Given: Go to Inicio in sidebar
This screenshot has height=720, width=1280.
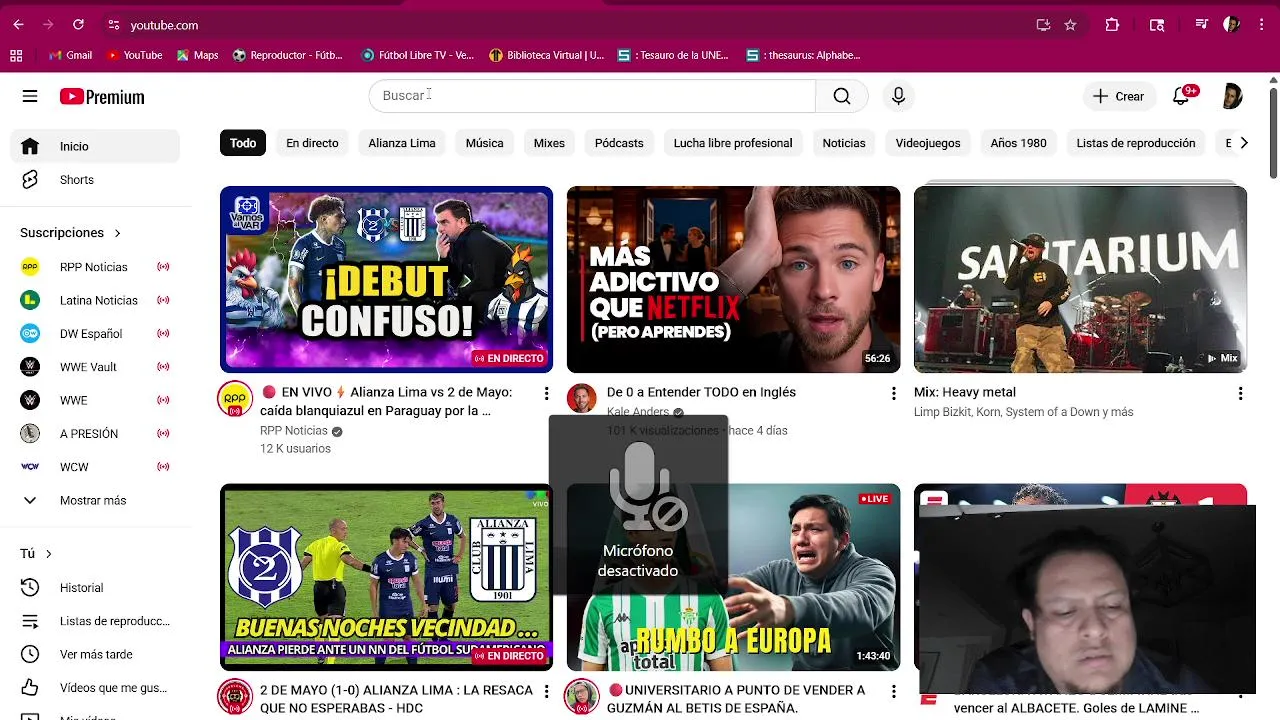Looking at the screenshot, I should point(95,146).
